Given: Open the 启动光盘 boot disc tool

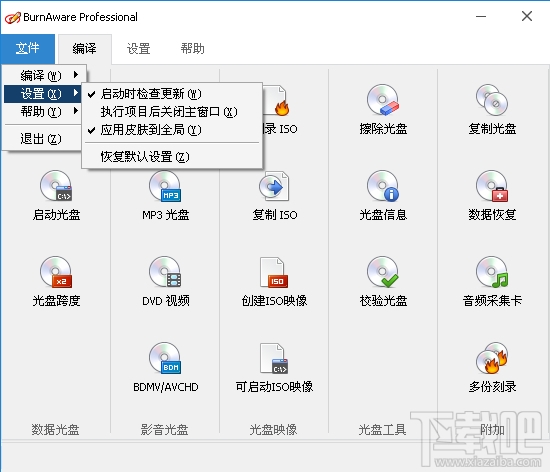Looking at the screenshot, I should tap(56, 196).
